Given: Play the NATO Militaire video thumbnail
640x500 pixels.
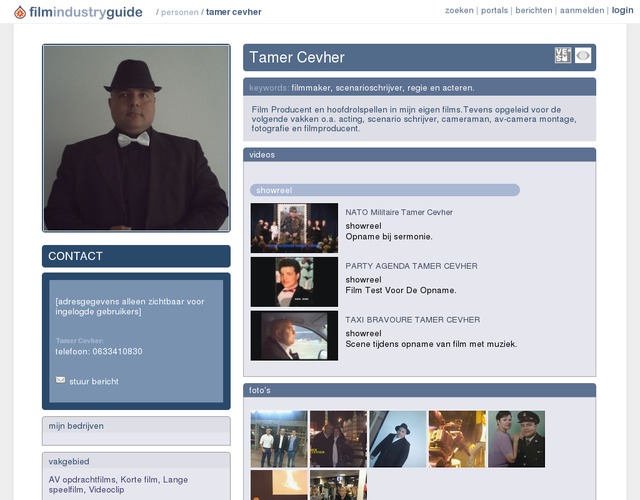Looking at the screenshot, I should 294,228.
